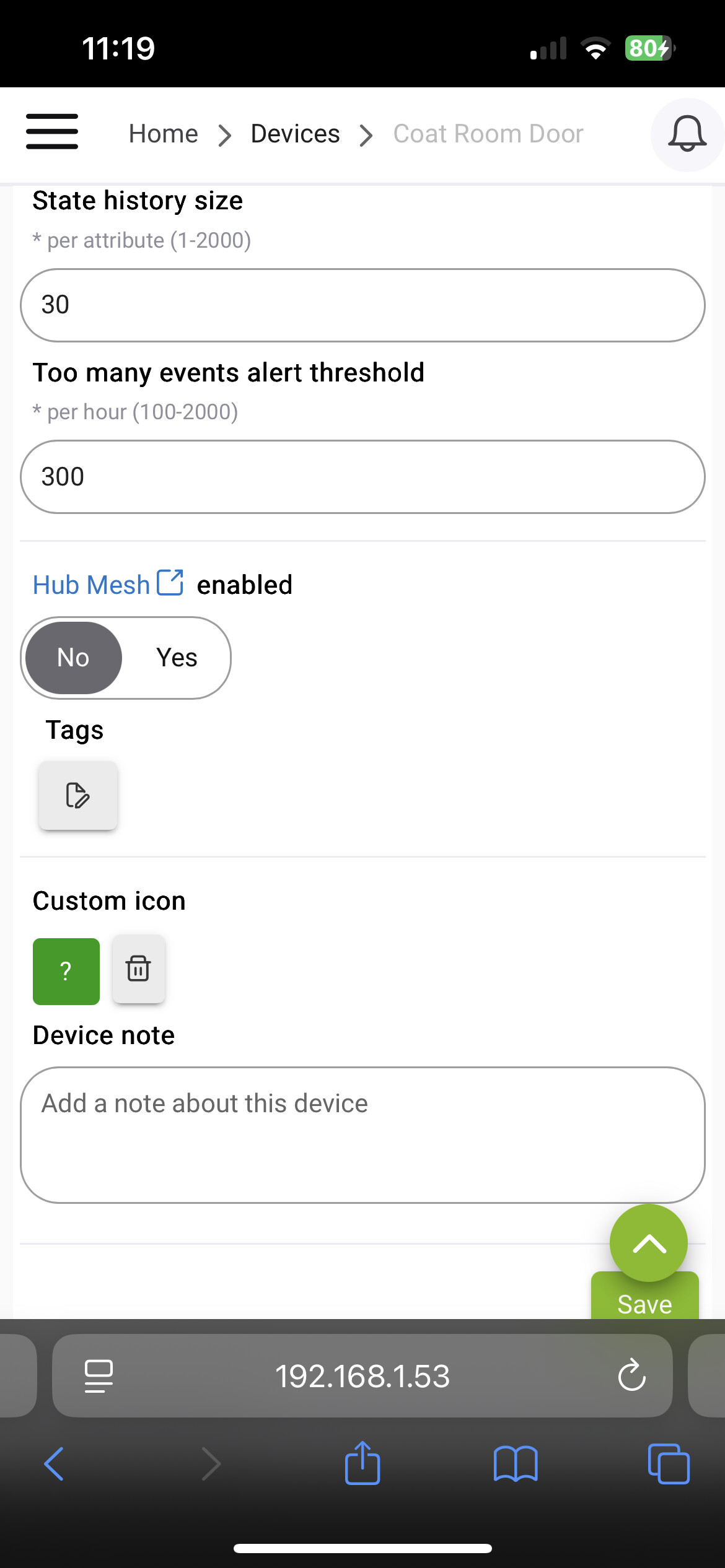The width and height of the screenshot is (725, 1568).
Task: Click the green custom icon swatch
Action: click(x=66, y=971)
